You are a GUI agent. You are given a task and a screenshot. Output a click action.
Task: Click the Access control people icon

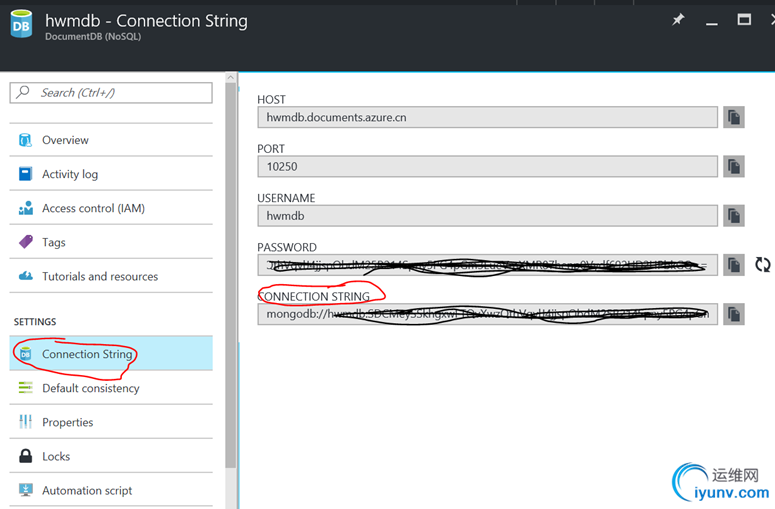[x=26, y=208]
